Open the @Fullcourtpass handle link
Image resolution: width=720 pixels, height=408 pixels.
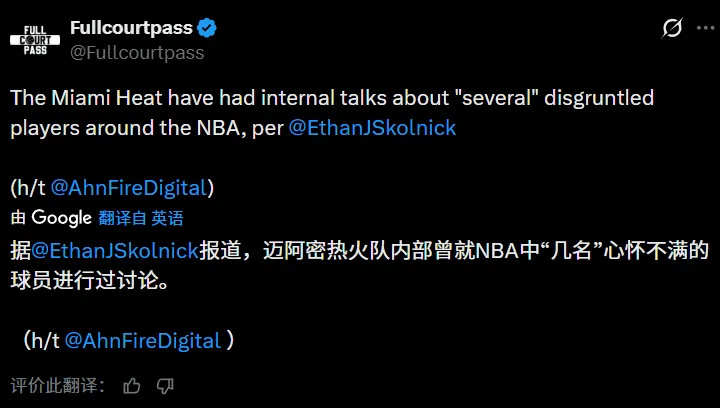136,52
